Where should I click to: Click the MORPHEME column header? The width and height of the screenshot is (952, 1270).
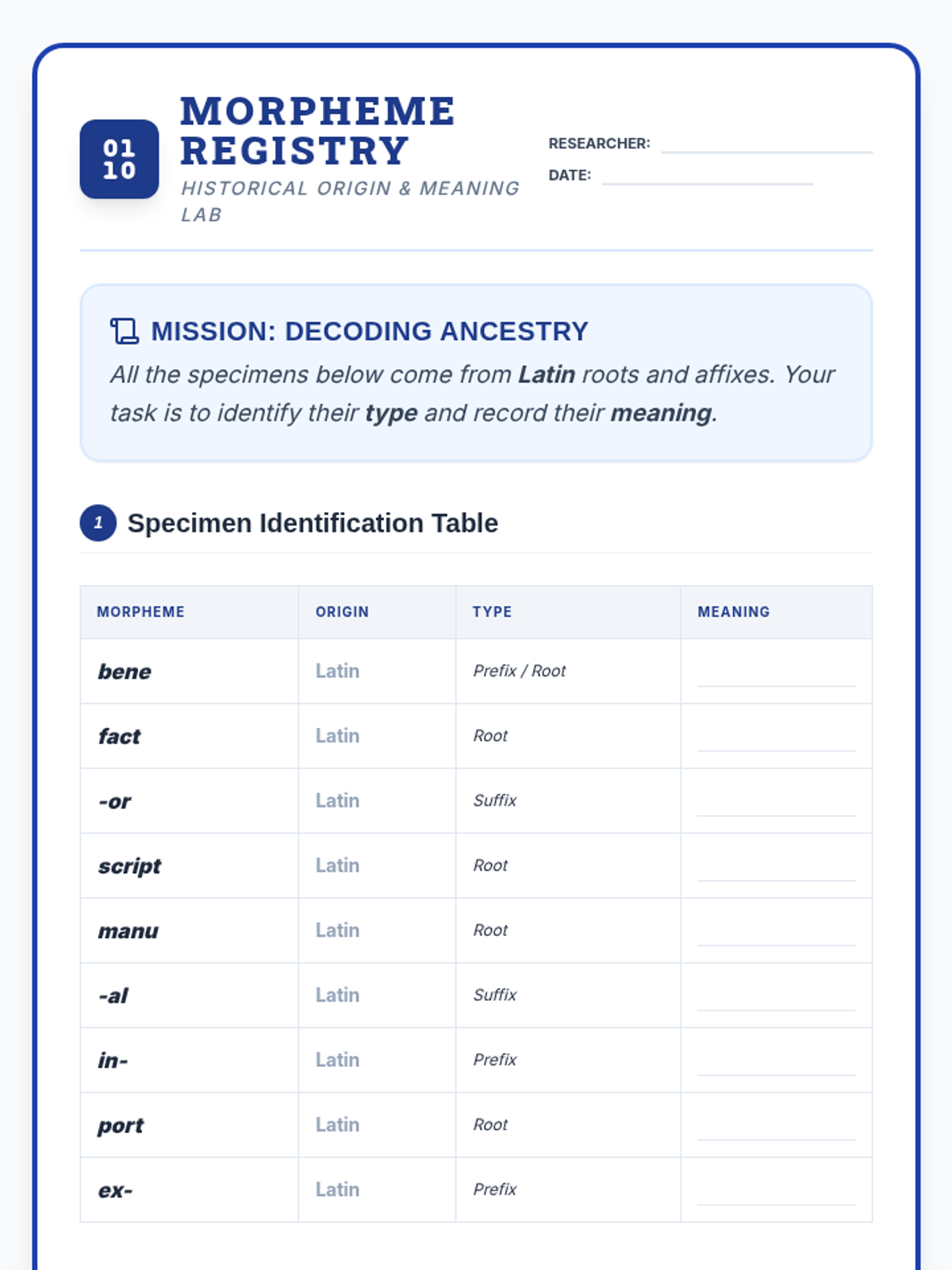click(x=140, y=612)
